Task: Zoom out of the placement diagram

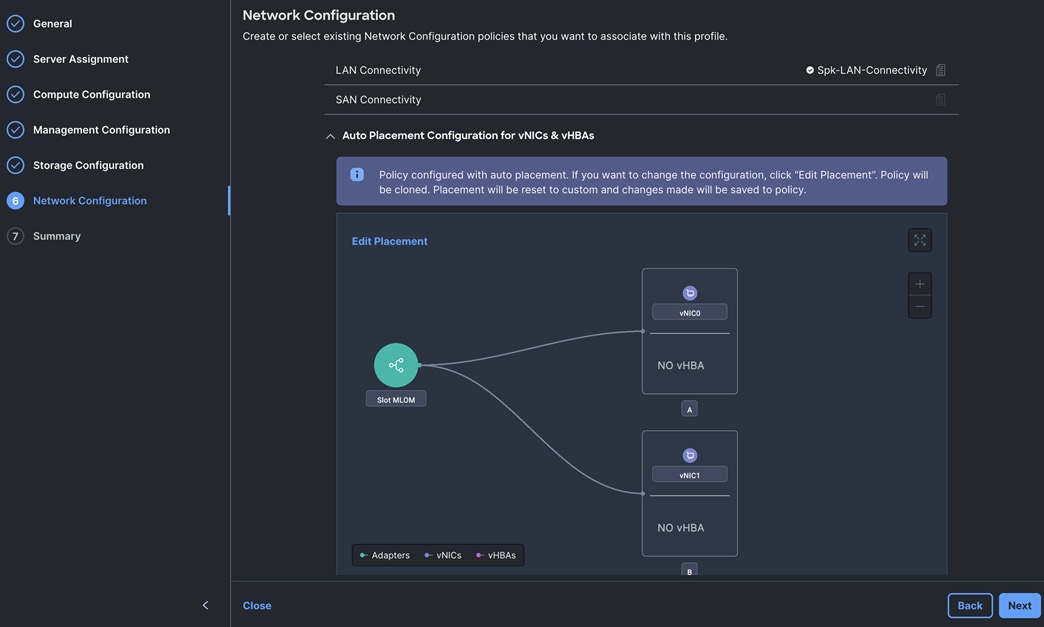Action: tap(919, 307)
